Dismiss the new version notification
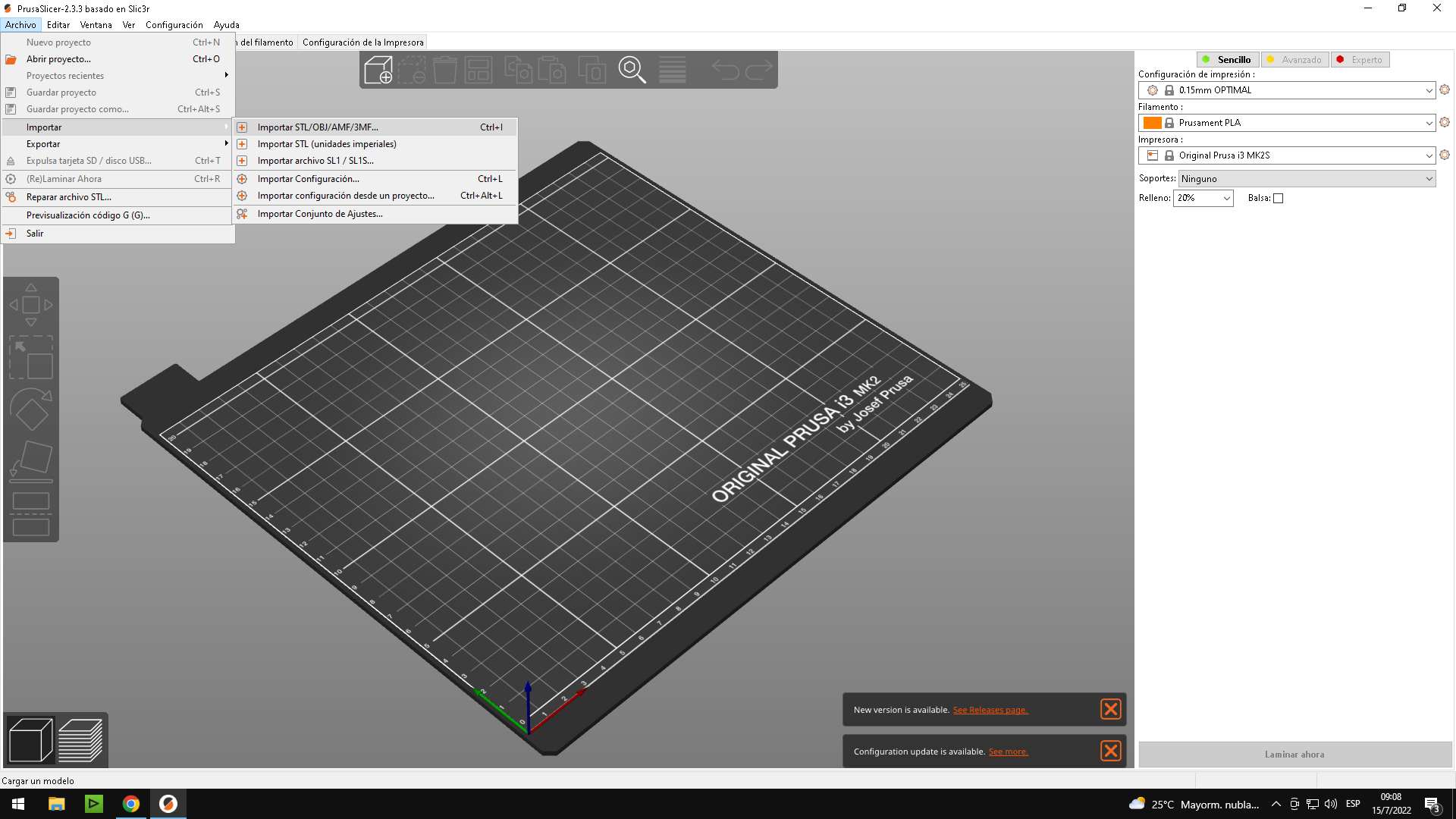The width and height of the screenshot is (1456, 819). [1111, 709]
